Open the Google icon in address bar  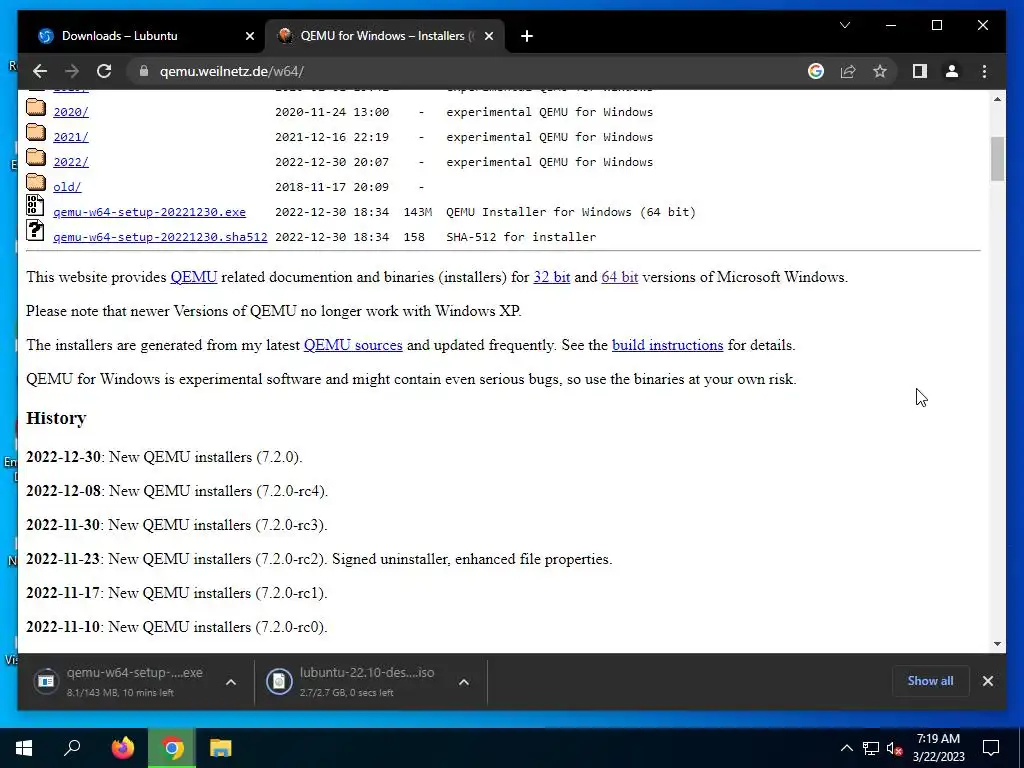pyautogui.click(x=816, y=71)
